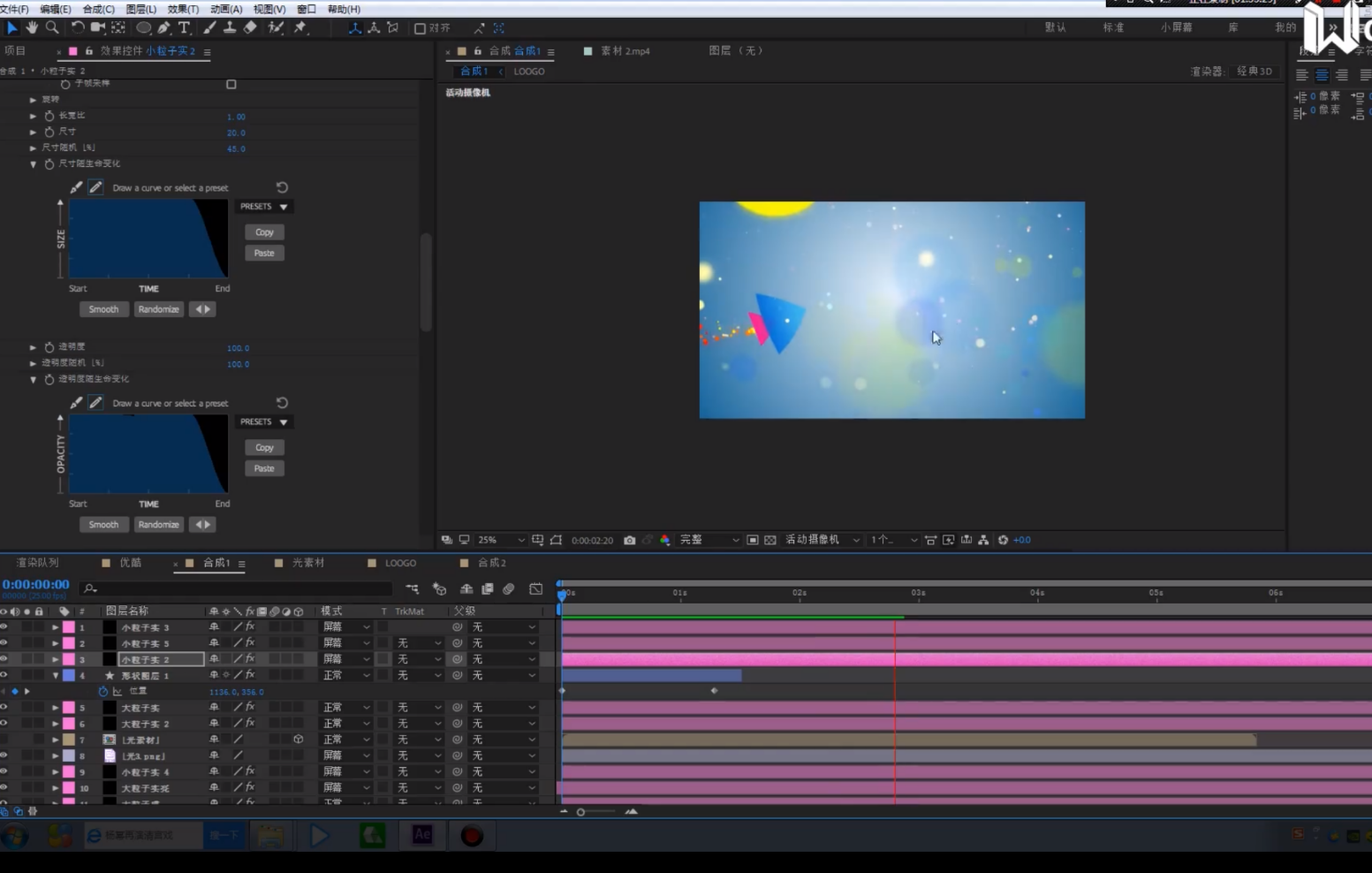Reset the size over life curve
The width and height of the screenshot is (1372, 873).
pyautogui.click(x=282, y=187)
